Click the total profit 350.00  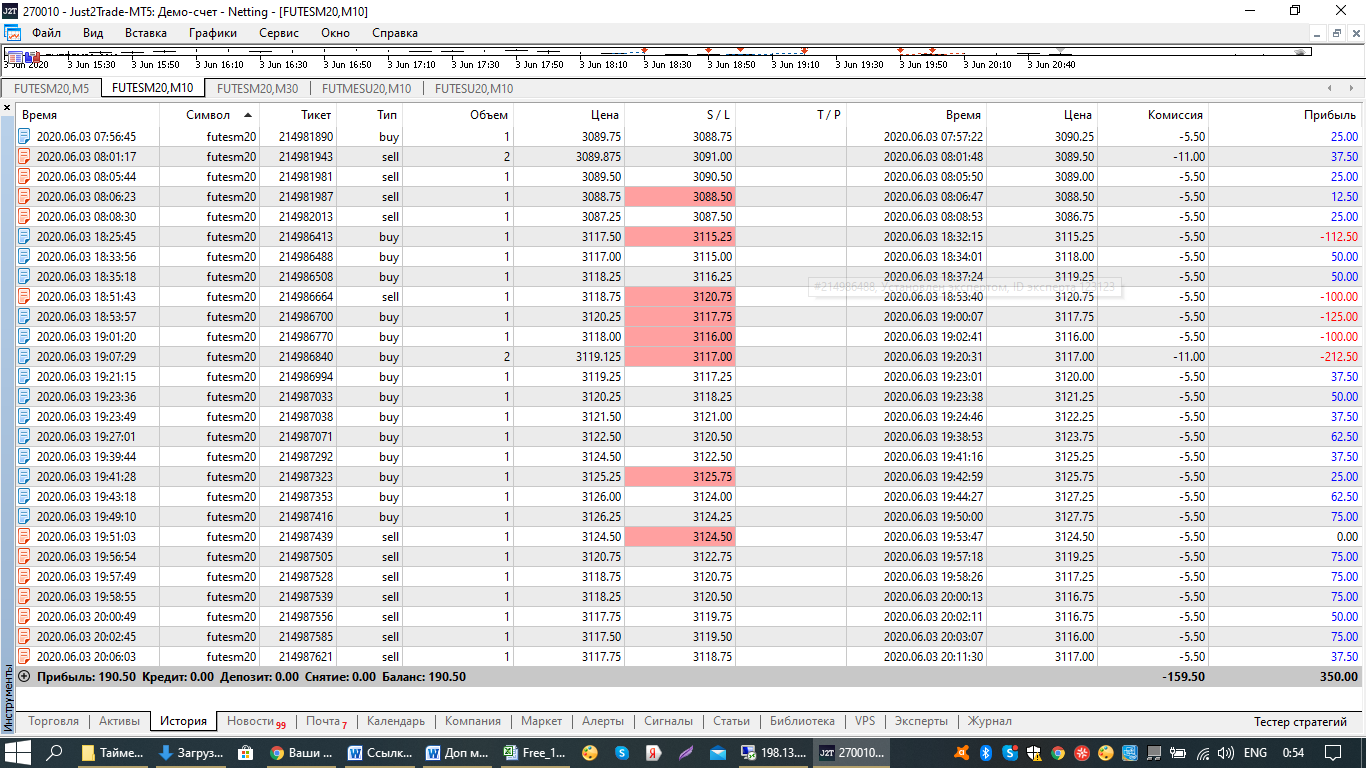1338,677
